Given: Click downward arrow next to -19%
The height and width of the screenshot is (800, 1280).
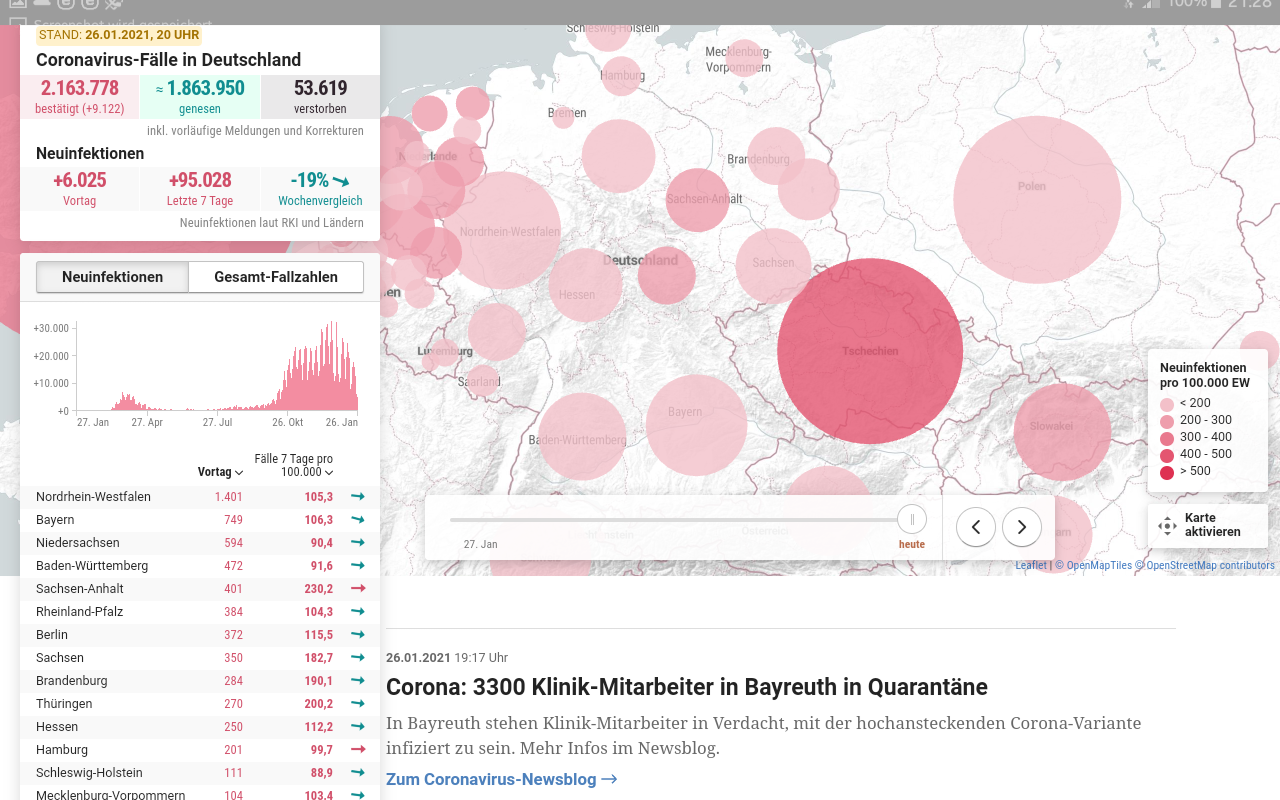Looking at the screenshot, I should coord(341,181).
